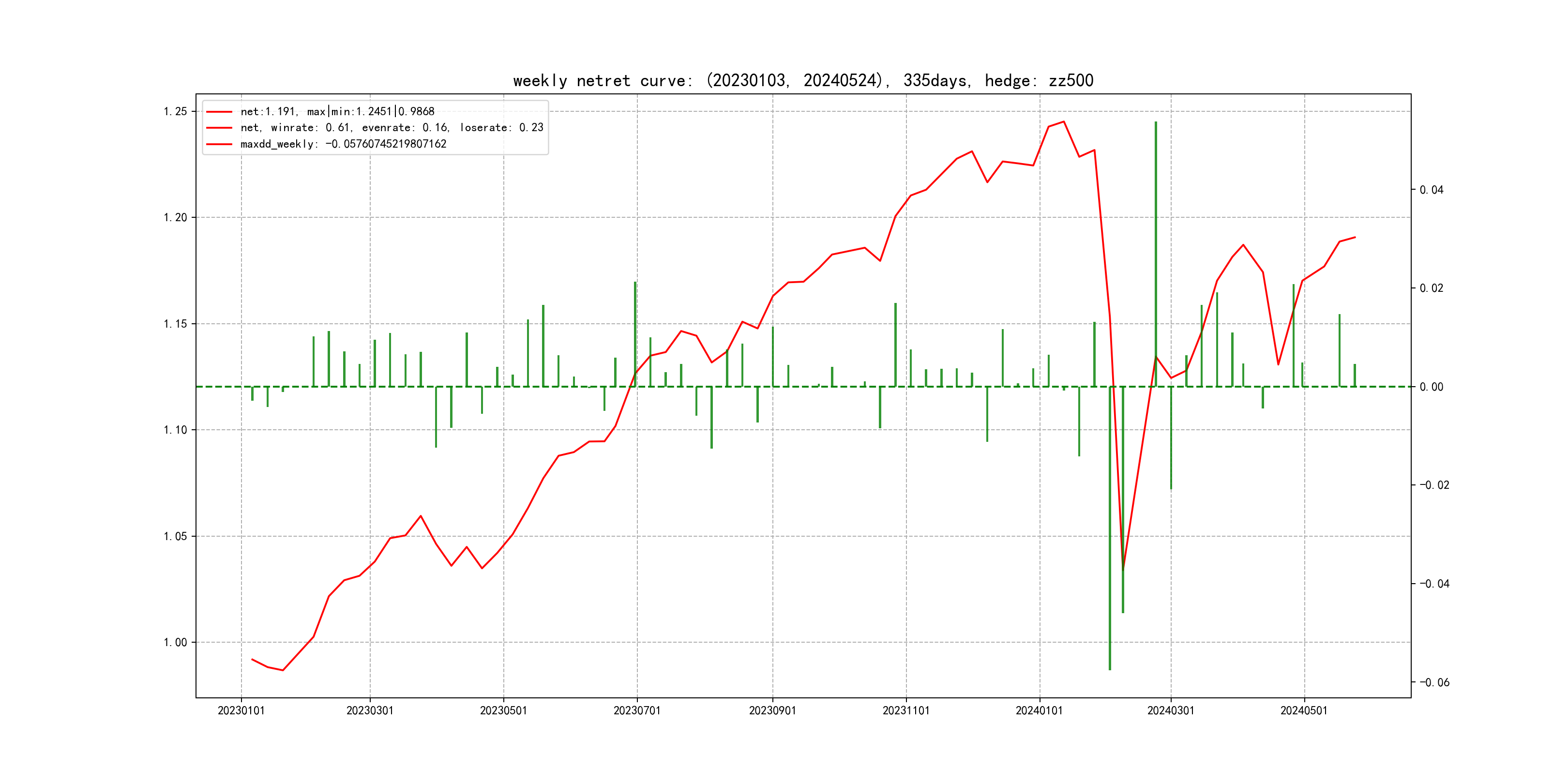The height and width of the screenshot is (784, 1568).
Task: Click the bottom of the deepest green bar
Action: (1110, 669)
